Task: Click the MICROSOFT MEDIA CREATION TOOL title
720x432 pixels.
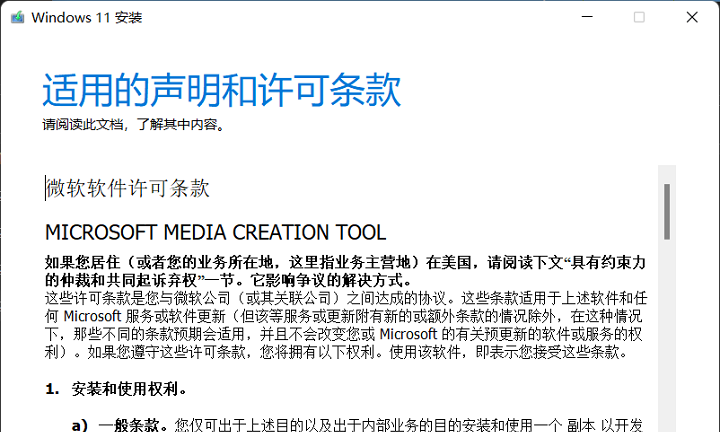Action: (215, 232)
